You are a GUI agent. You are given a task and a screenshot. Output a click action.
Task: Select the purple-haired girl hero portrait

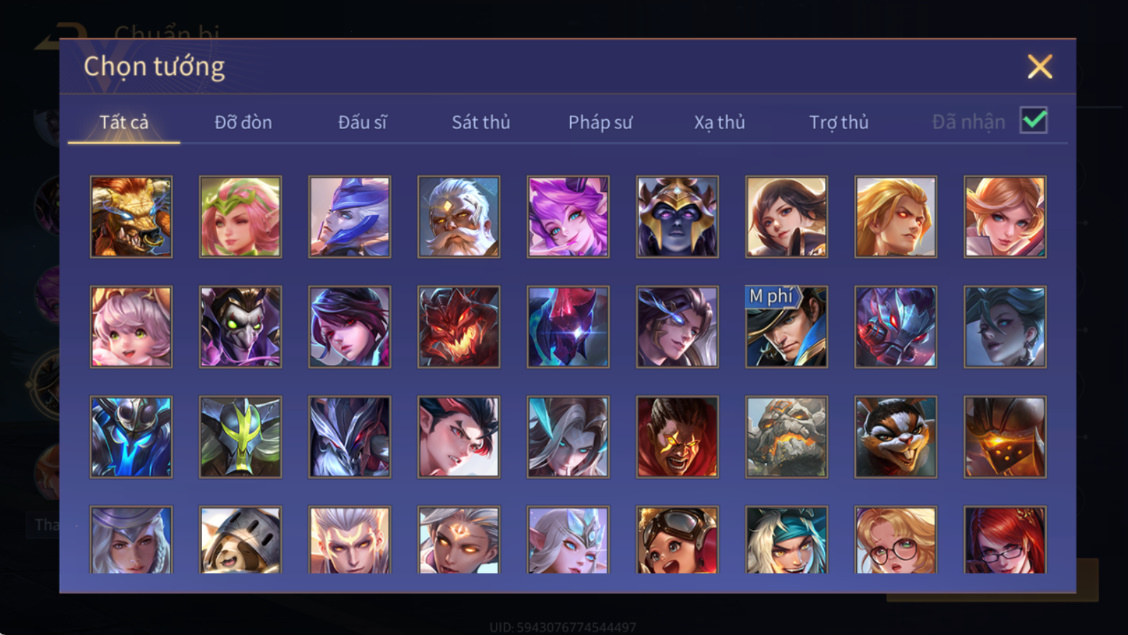568,216
